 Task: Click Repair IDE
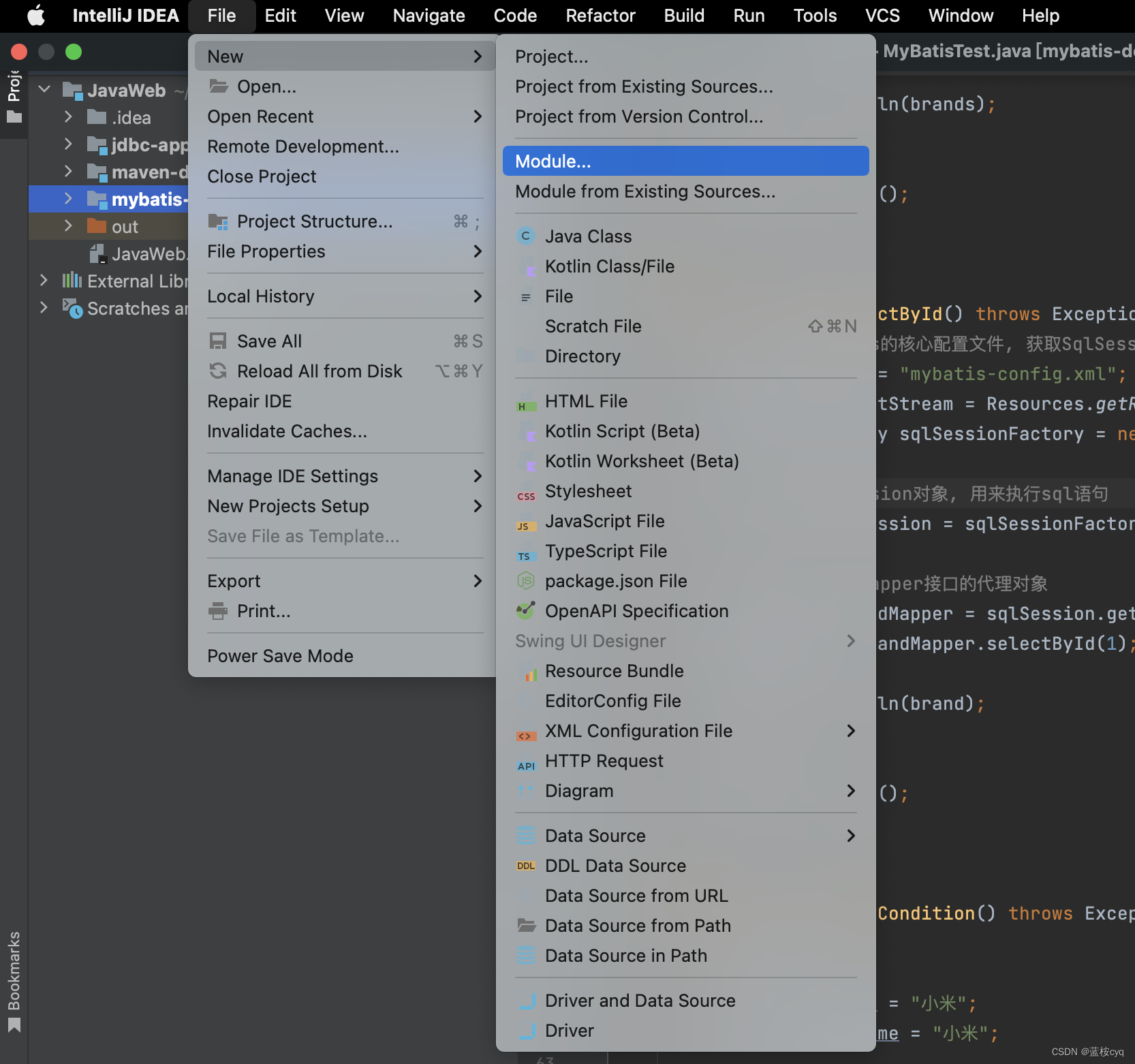345,401
